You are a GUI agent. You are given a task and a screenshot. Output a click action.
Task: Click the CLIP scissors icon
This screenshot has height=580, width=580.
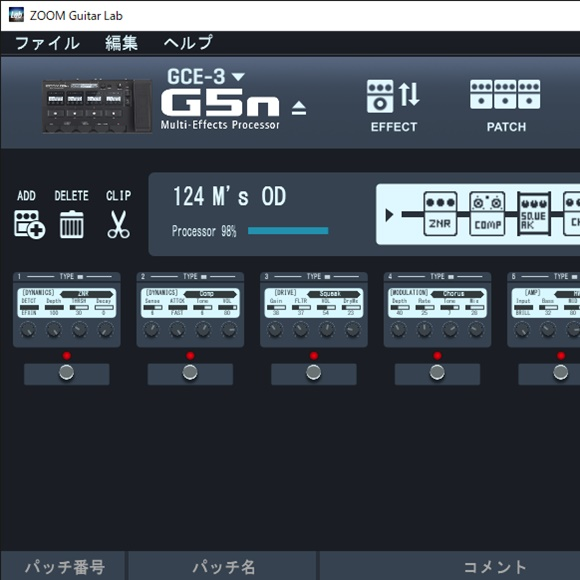pyautogui.click(x=119, y=224)
